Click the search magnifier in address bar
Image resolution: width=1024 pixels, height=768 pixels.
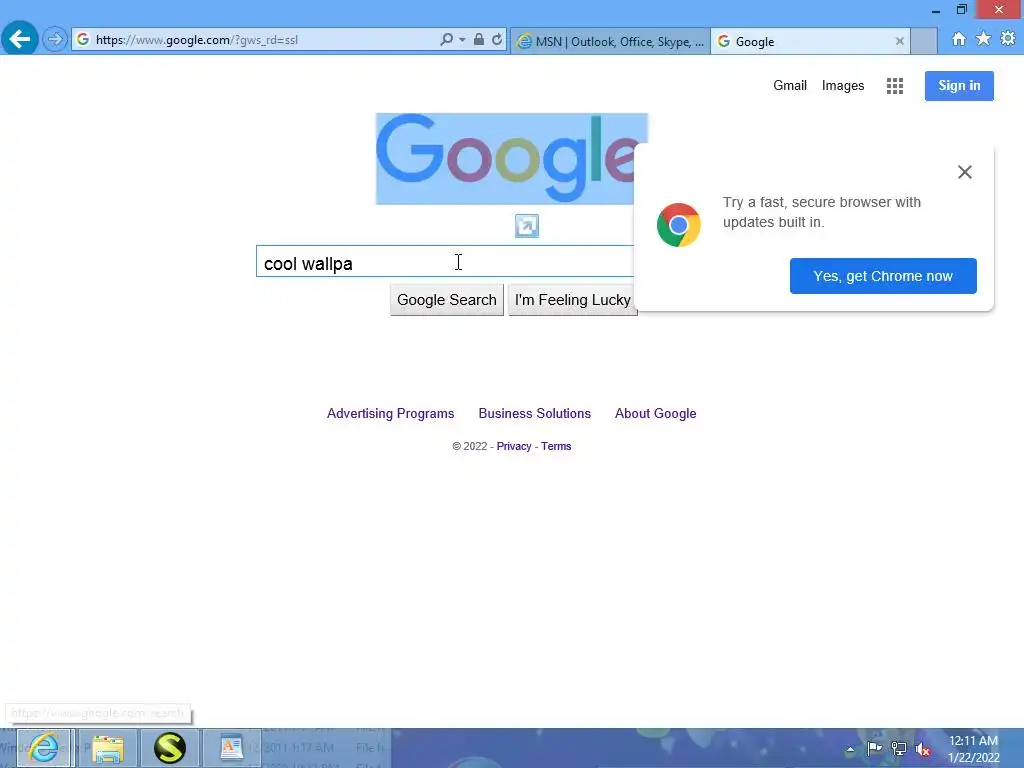[x=446, y=40]
